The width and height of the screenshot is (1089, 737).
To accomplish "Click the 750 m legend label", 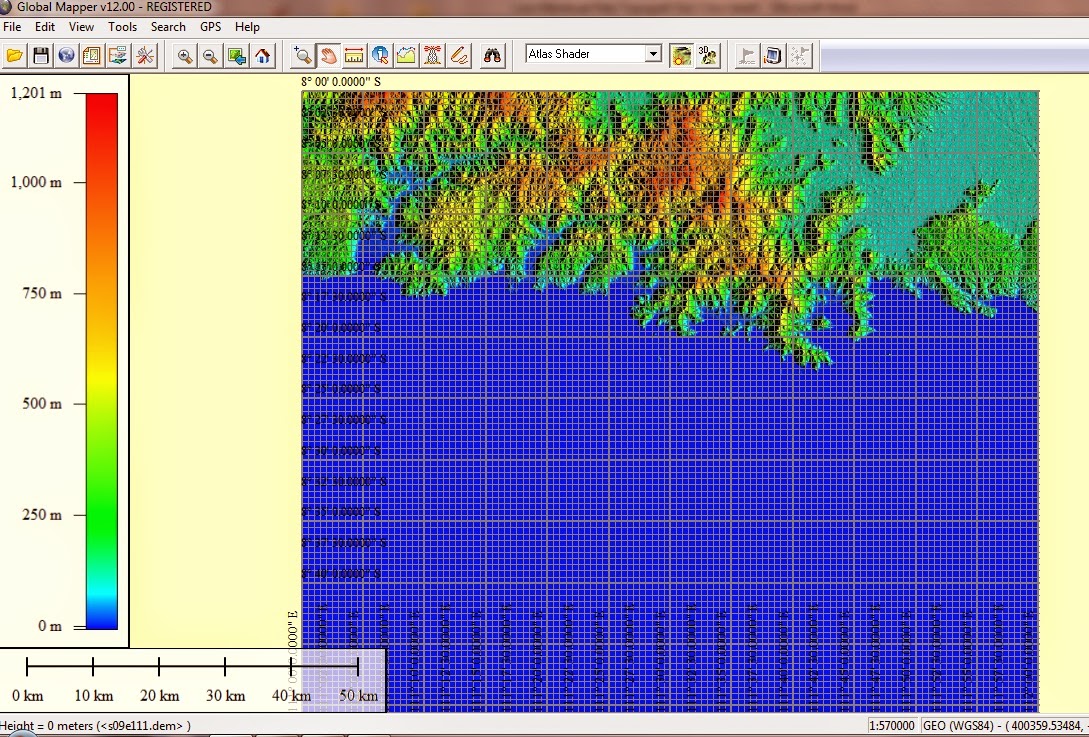I will point(42,293).
